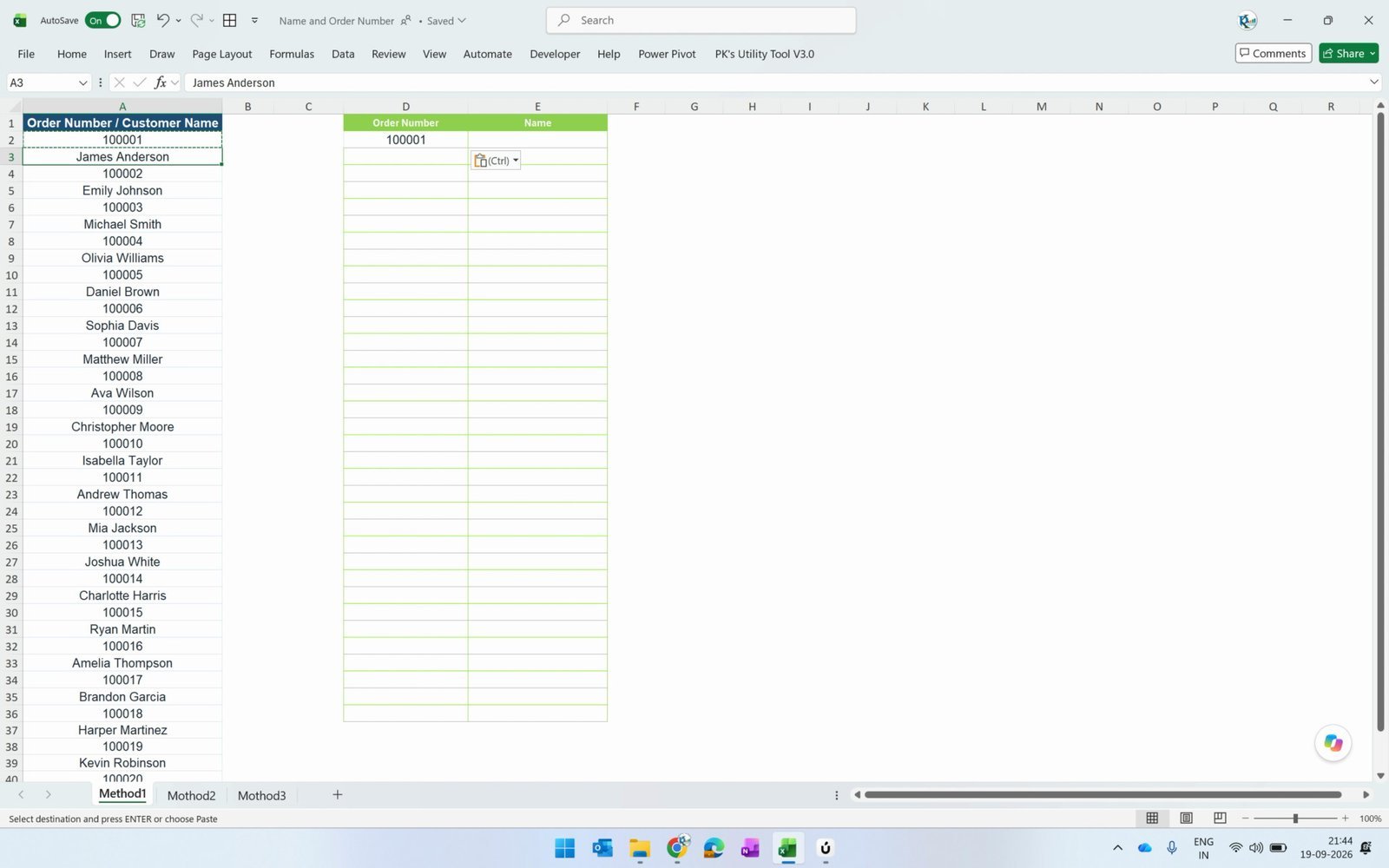The height and width of the screenshot is (868, 1389).
Task: Switch to Normal view icon
Action: 1152,818
